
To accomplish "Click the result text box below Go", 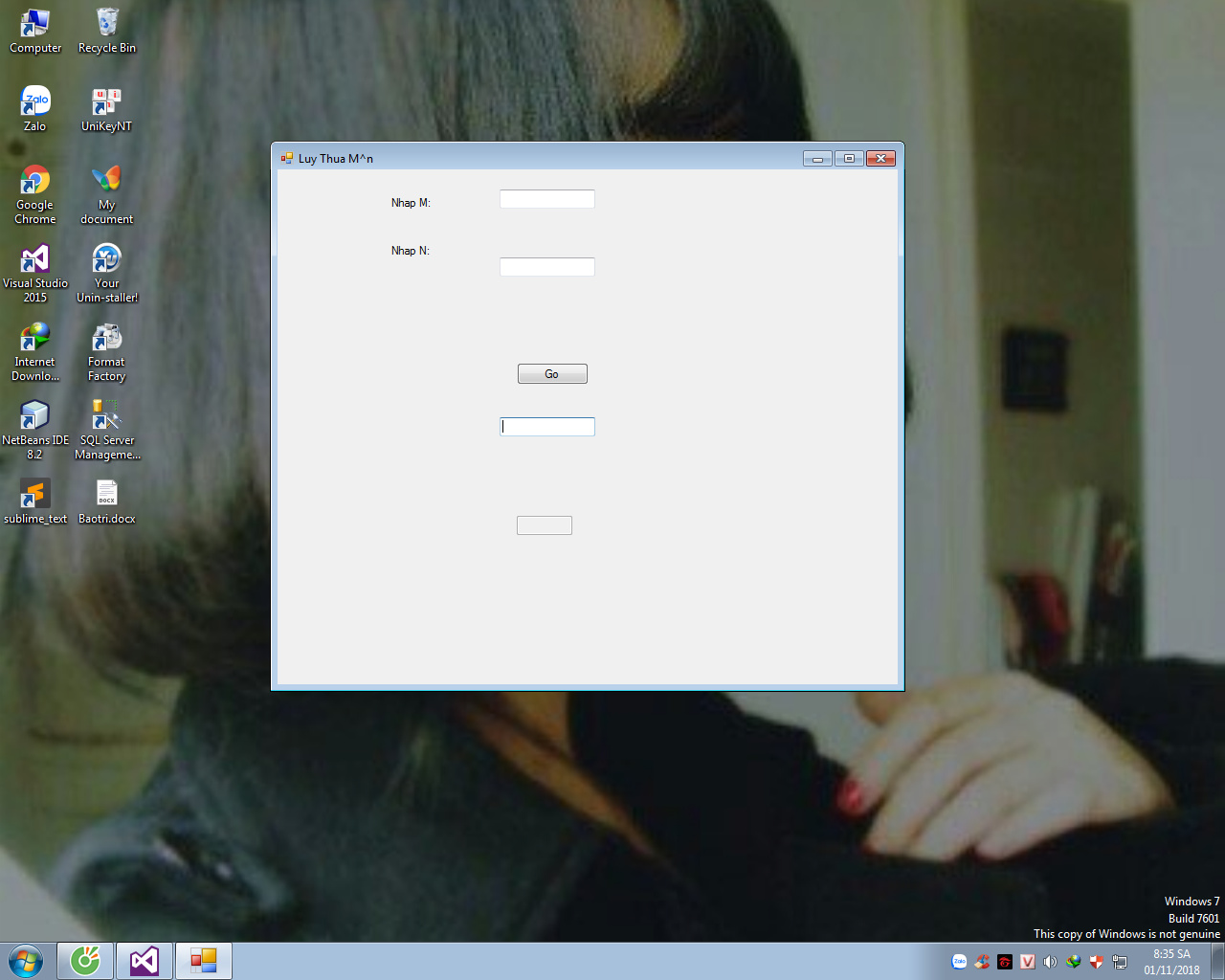I will click(x=546, y=427).
